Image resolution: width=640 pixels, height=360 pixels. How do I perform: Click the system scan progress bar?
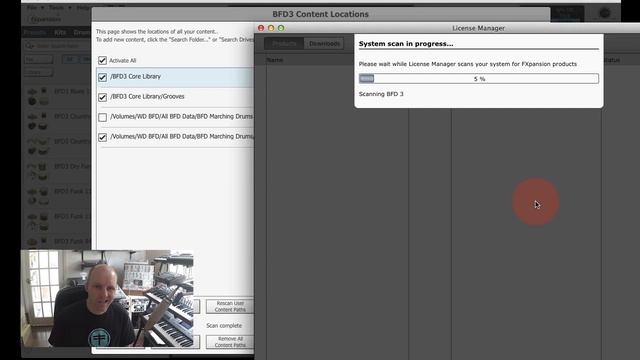coord(479,79)
